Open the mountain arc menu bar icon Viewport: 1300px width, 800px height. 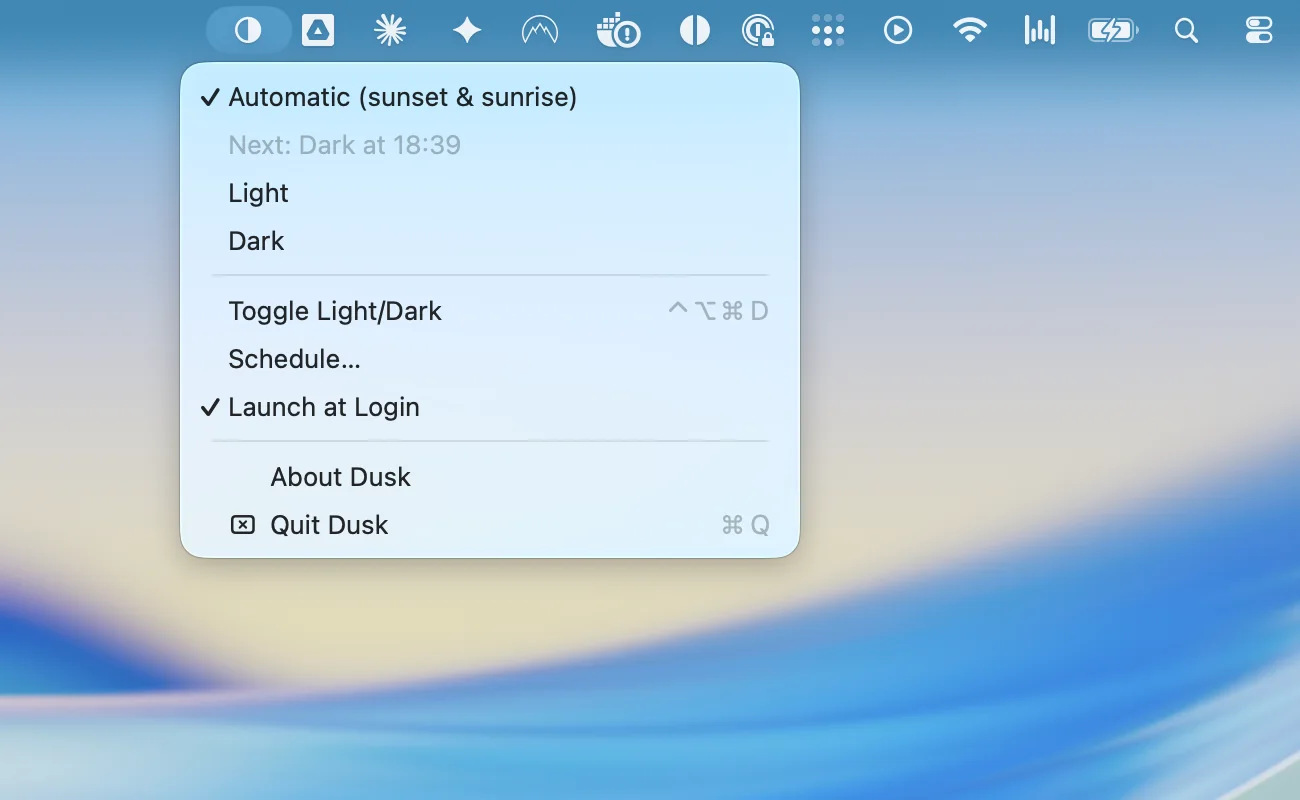coord(540,32)
